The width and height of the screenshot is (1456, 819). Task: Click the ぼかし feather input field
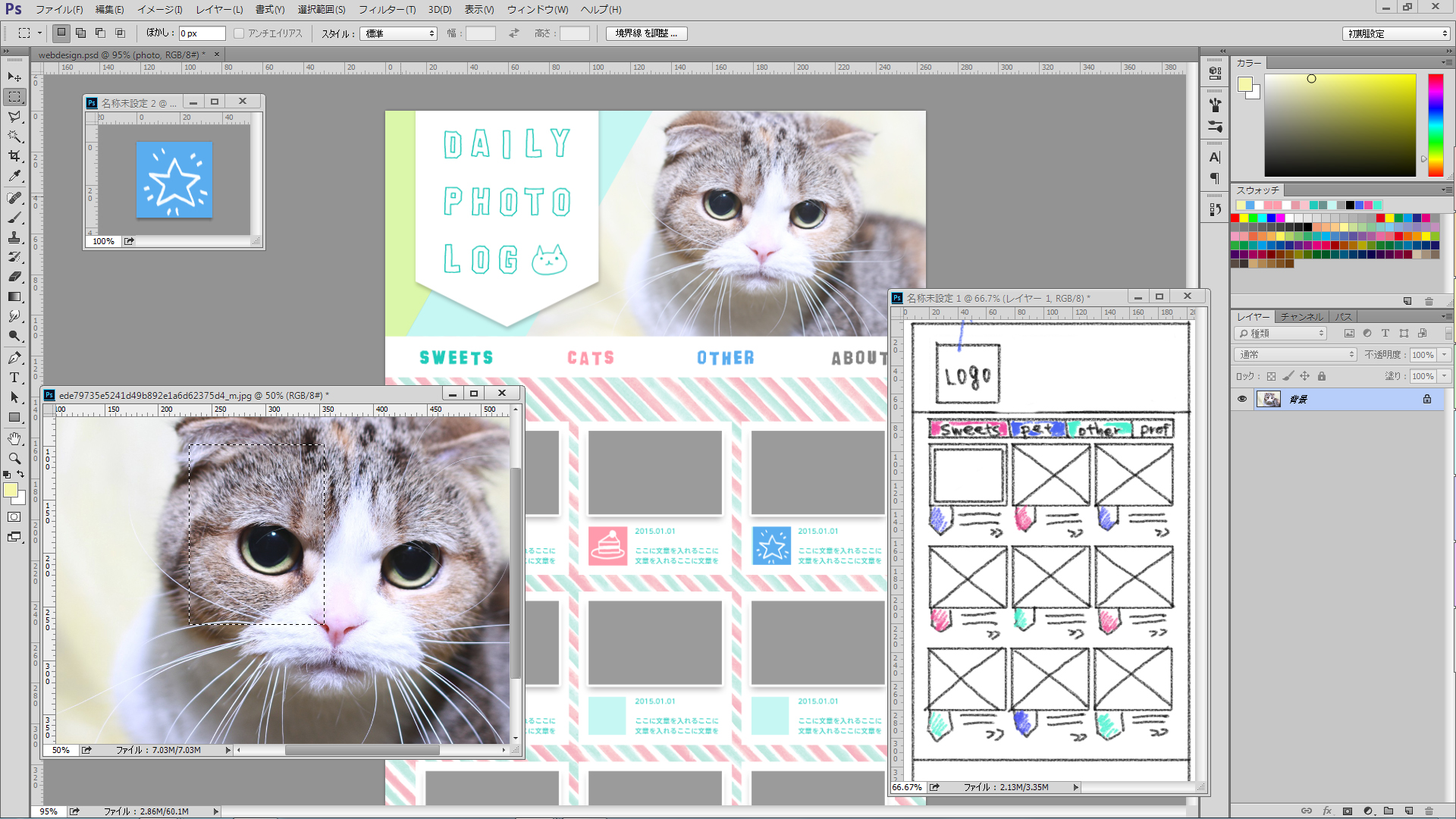[x=202, y=33]
